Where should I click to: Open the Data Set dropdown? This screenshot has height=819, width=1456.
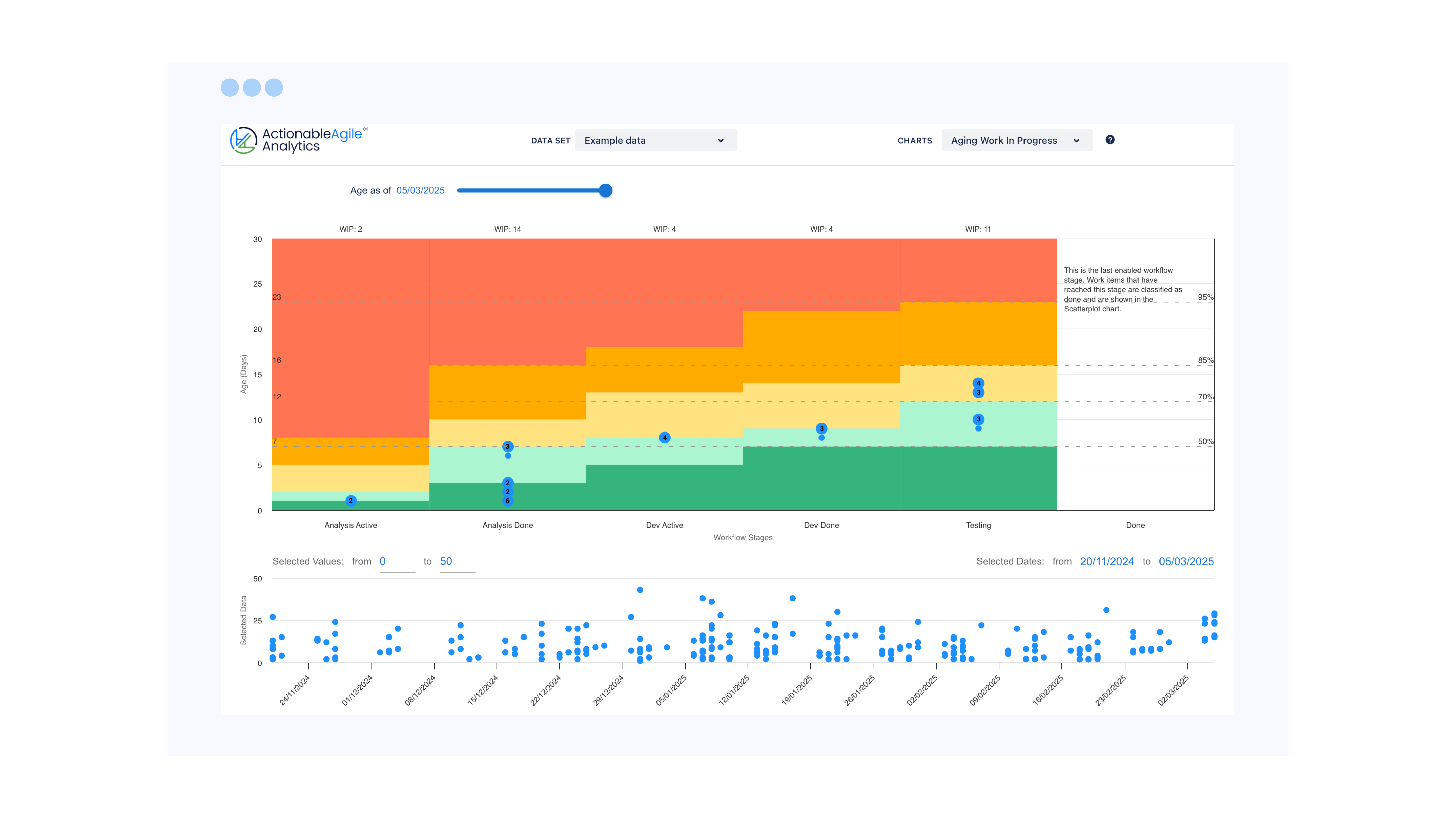[656, 140]
